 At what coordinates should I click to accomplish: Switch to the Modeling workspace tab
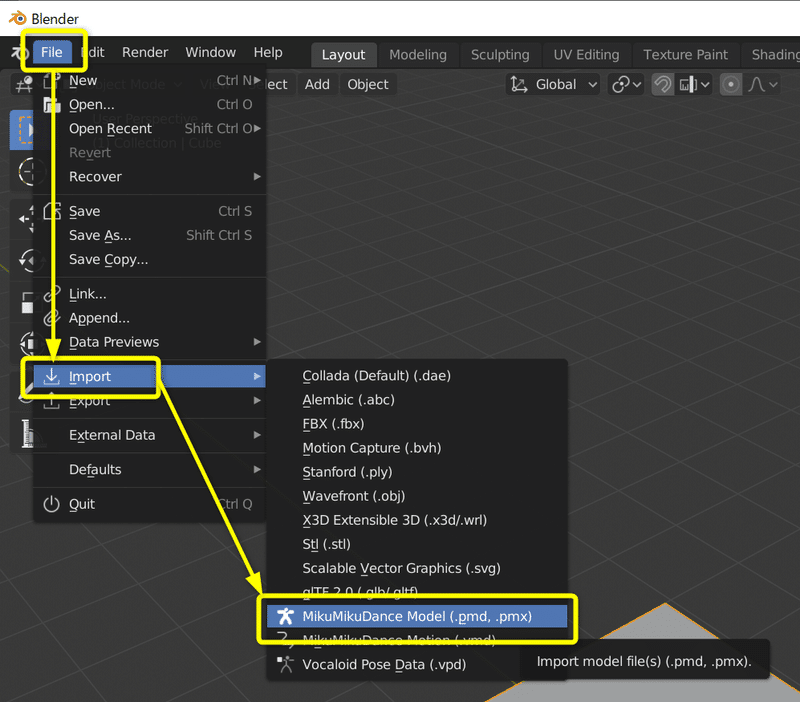click(x=418, y=55)
